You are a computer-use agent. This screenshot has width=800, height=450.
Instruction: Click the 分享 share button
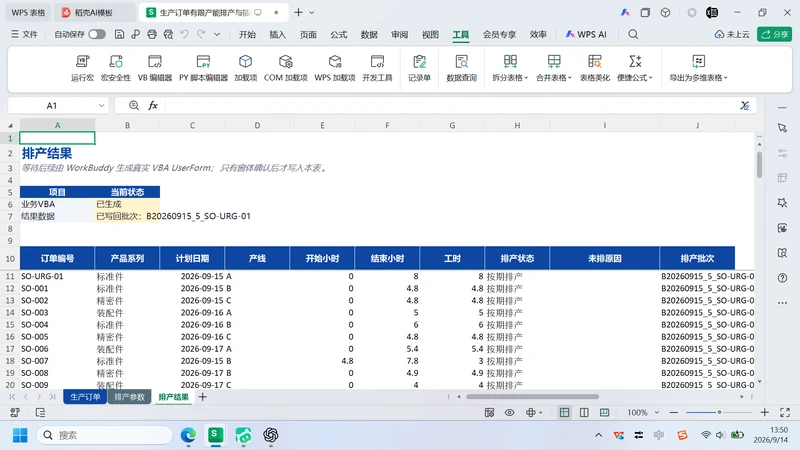pyautogui.click(x=774, y=34)
